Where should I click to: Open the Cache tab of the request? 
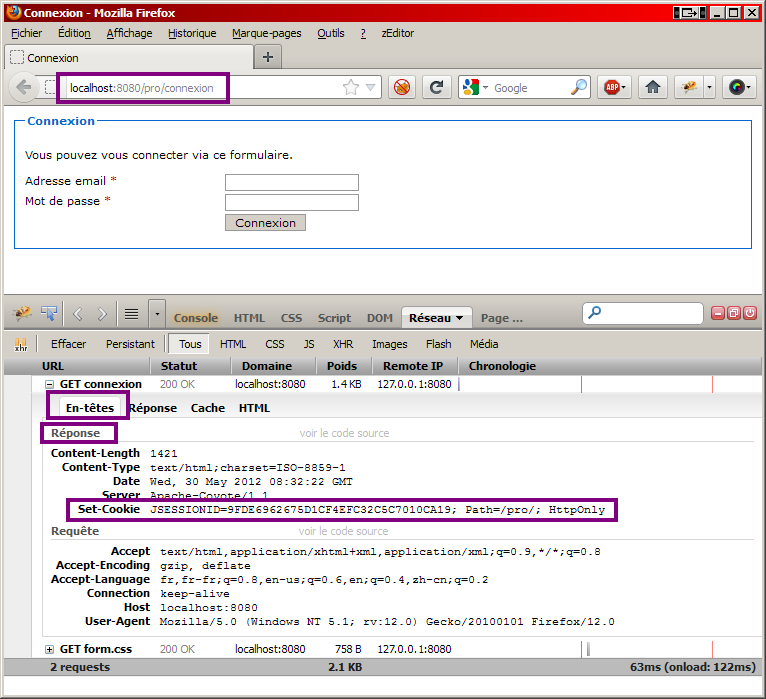point(208,408)
